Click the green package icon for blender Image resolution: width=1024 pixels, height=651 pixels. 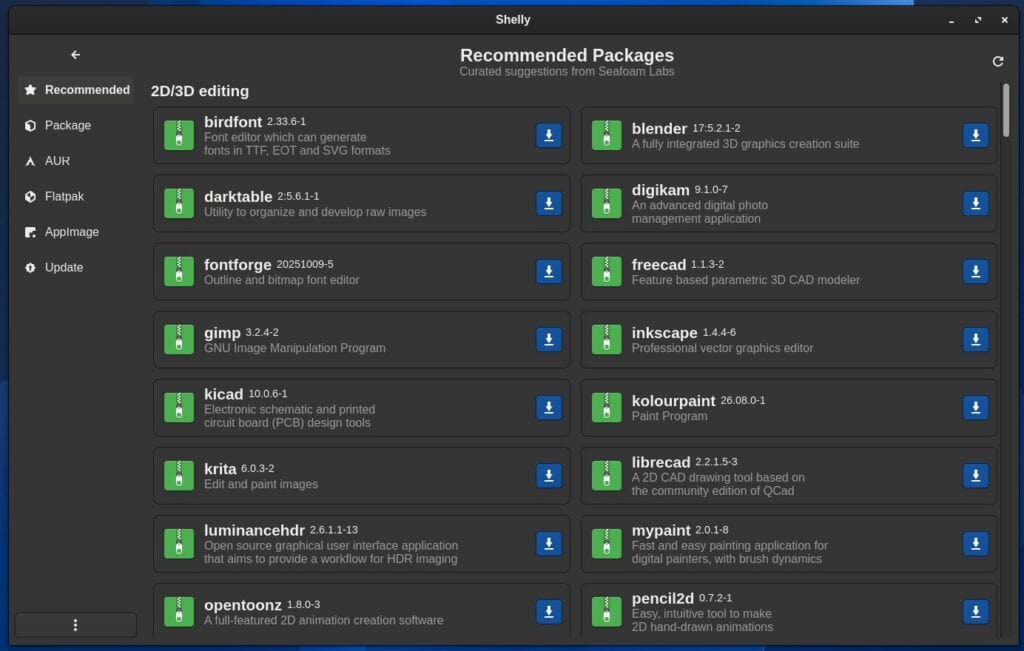pyautogui.click(x=606, y=135)
